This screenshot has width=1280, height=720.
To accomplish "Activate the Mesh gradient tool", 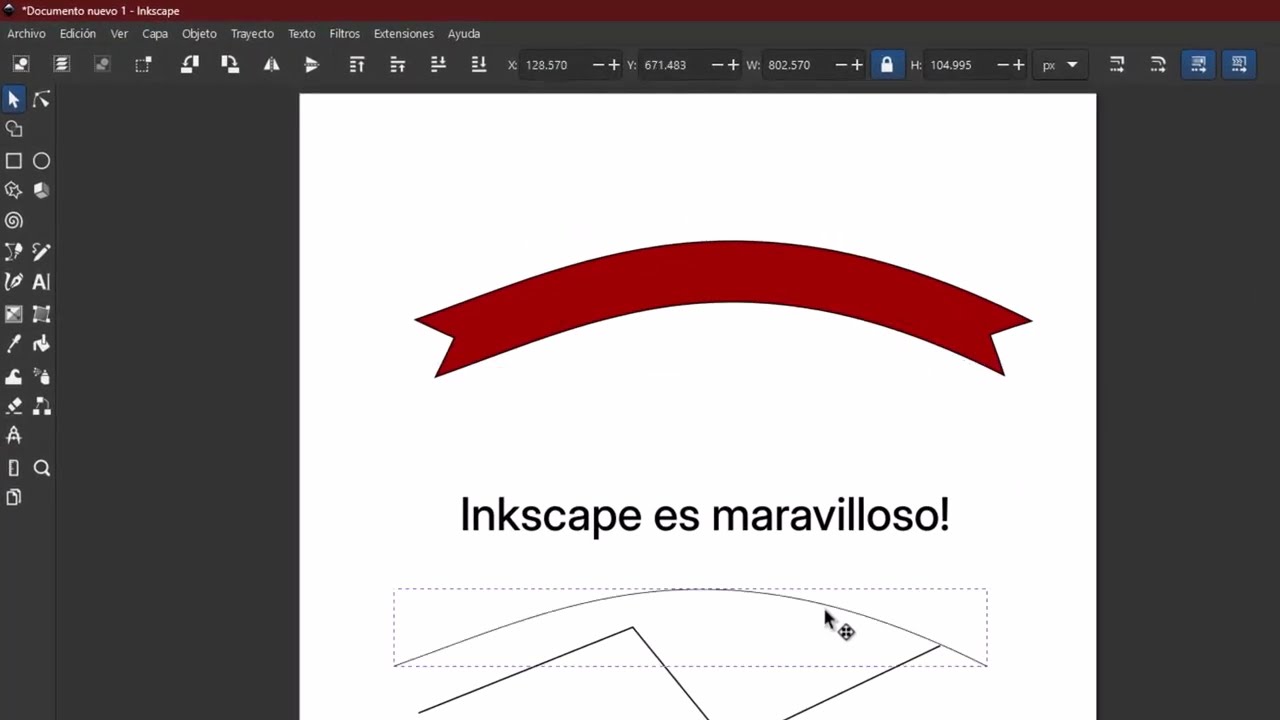I will (41, 314).
